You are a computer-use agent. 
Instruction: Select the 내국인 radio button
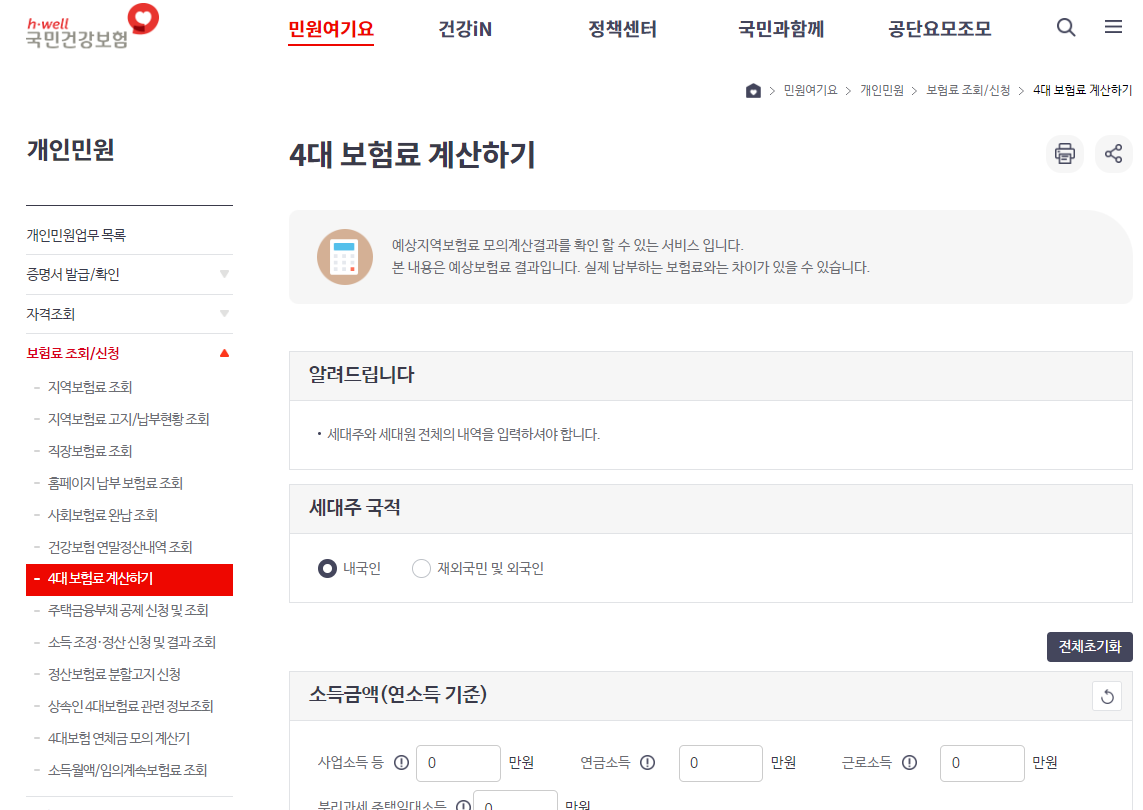(x=329, y=568)
